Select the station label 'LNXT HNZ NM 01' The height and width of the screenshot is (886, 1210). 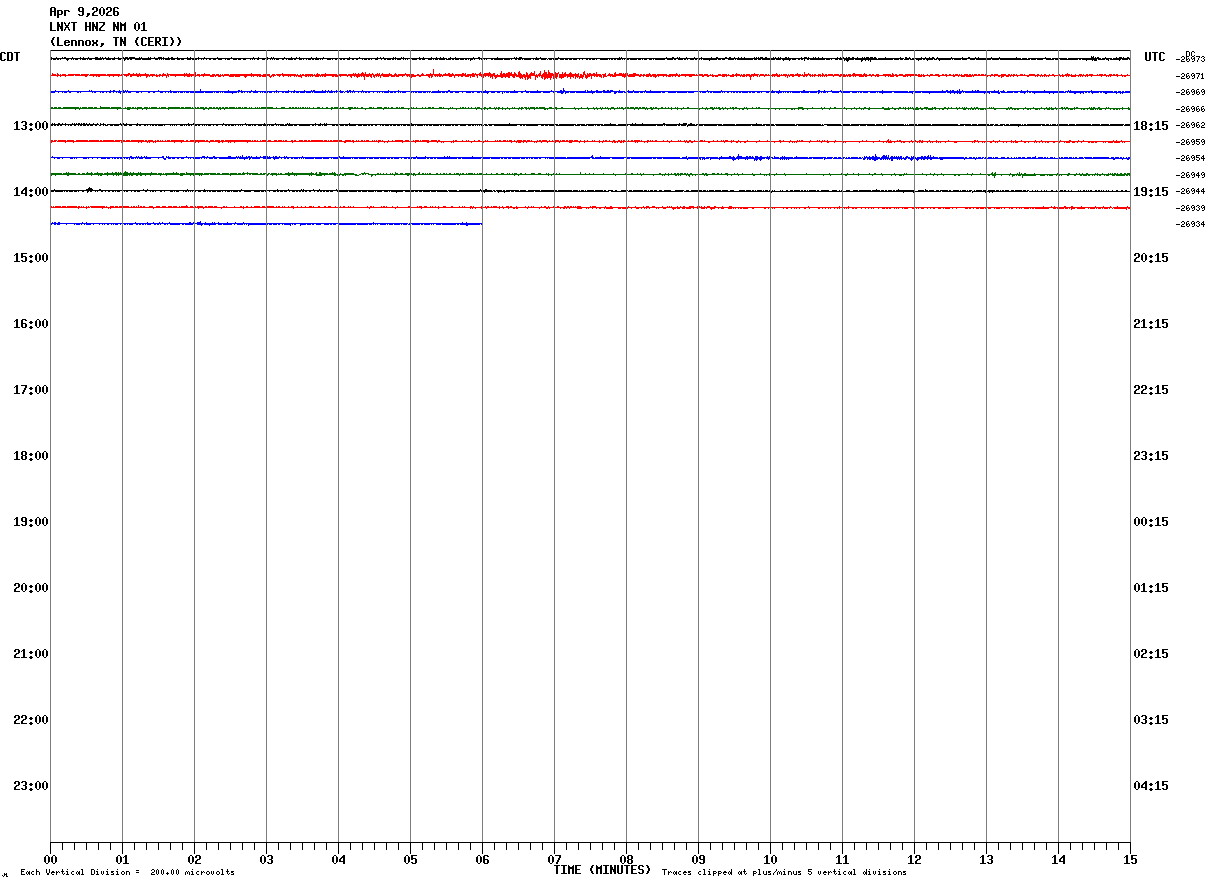tap(98, 27)
